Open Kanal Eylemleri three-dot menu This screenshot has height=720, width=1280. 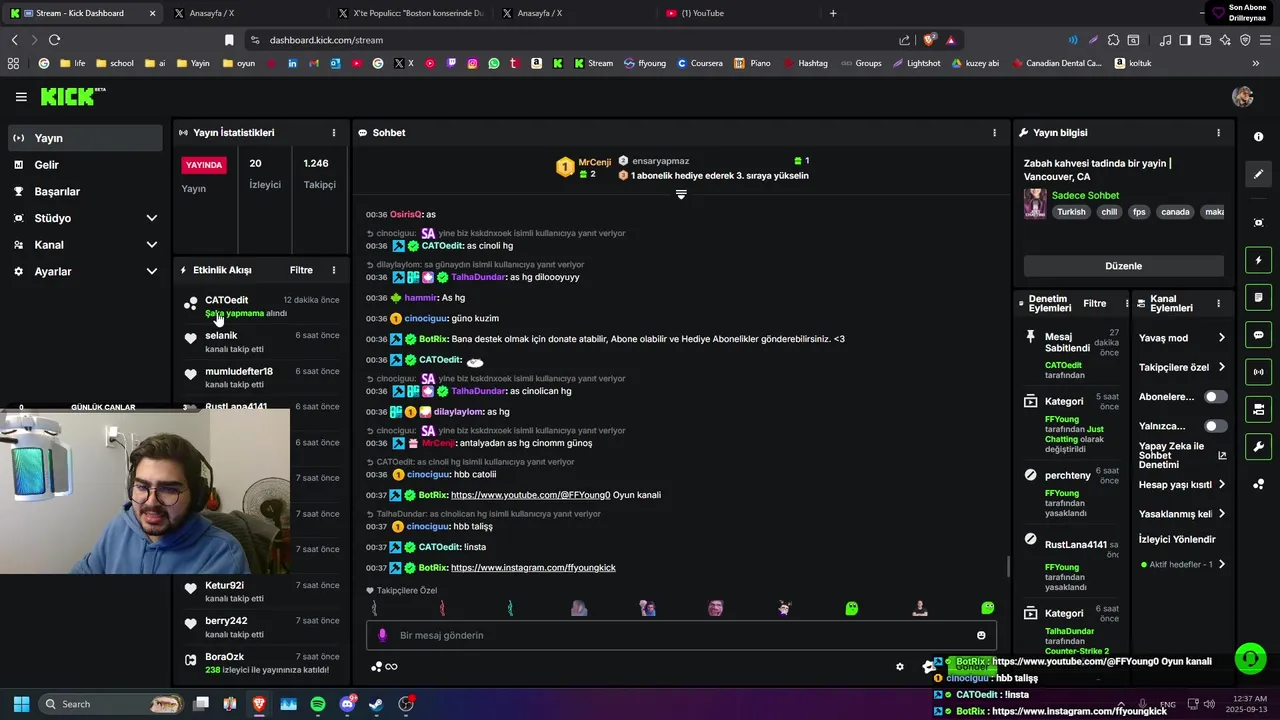click(x=1218, y=303)
